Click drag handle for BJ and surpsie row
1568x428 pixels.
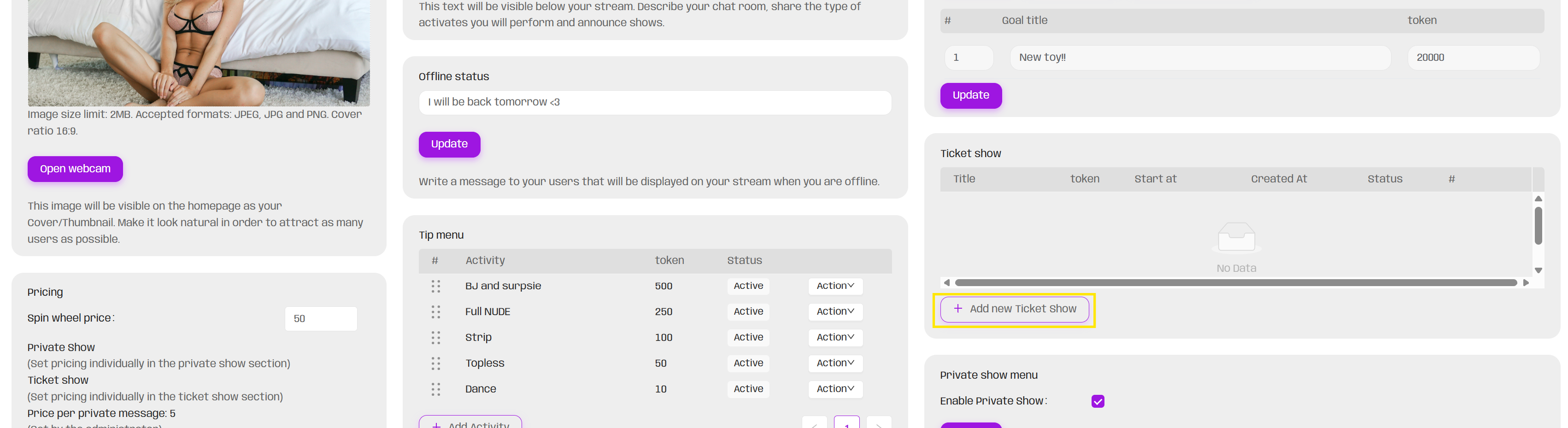[x=435, y=286]
